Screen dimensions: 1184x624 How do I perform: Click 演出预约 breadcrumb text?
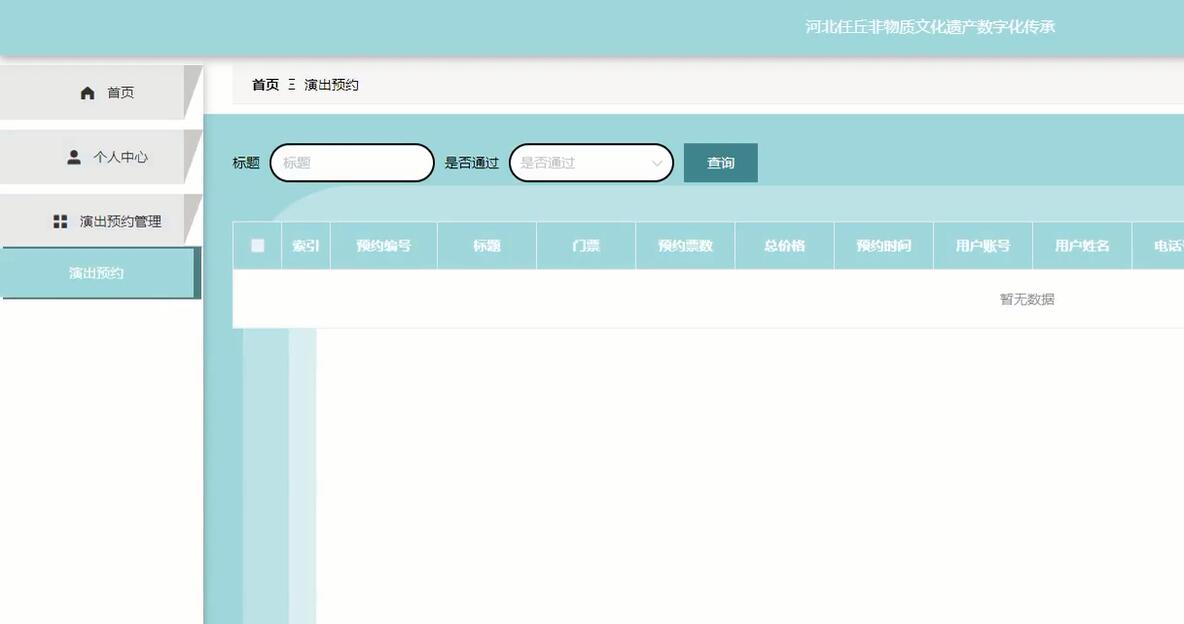331,85
